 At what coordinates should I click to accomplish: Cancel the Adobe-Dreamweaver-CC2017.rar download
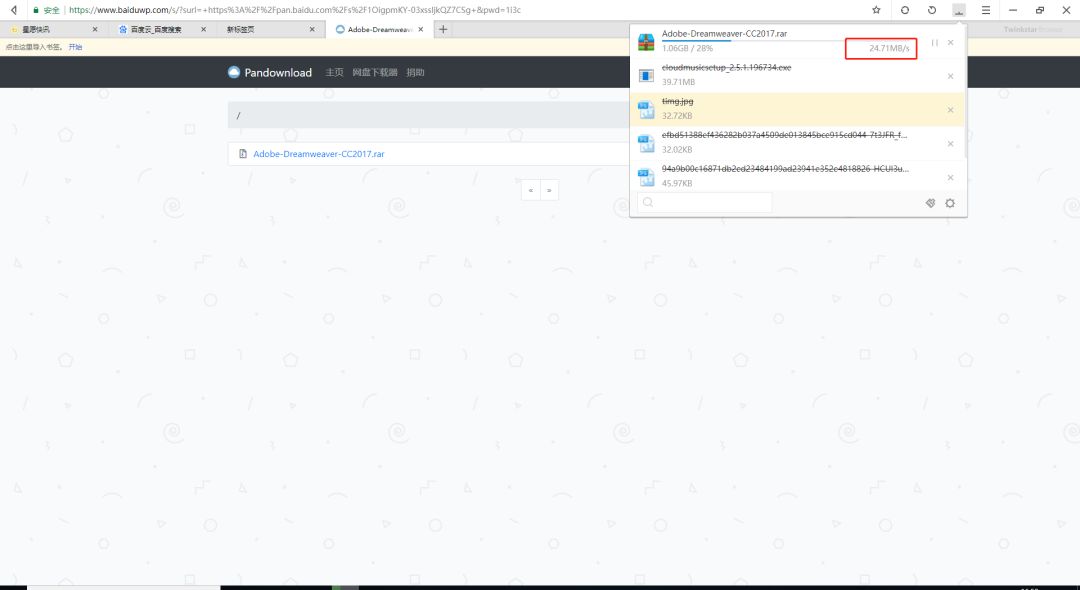pos(950,43)
